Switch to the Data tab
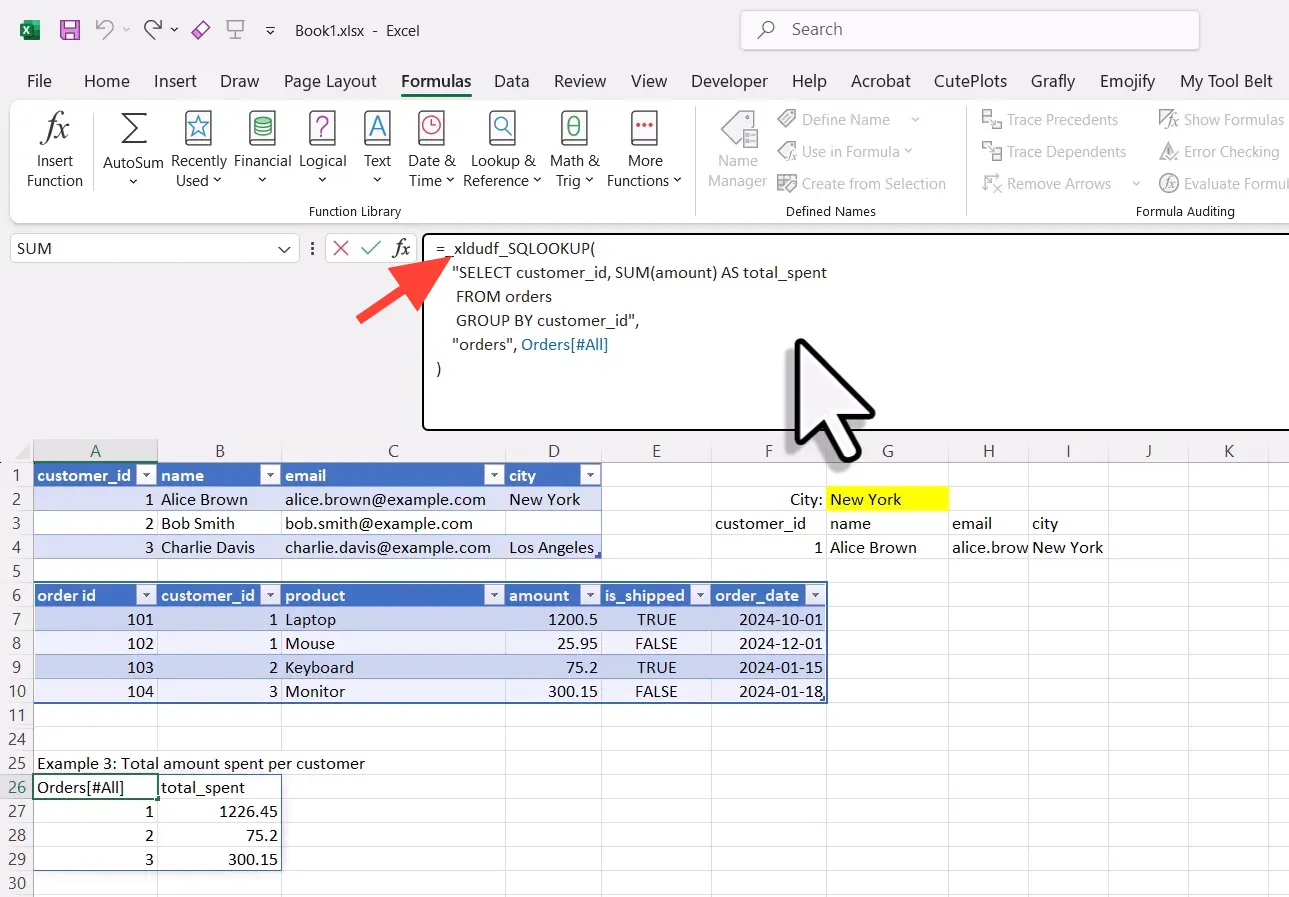 point(511,81)
